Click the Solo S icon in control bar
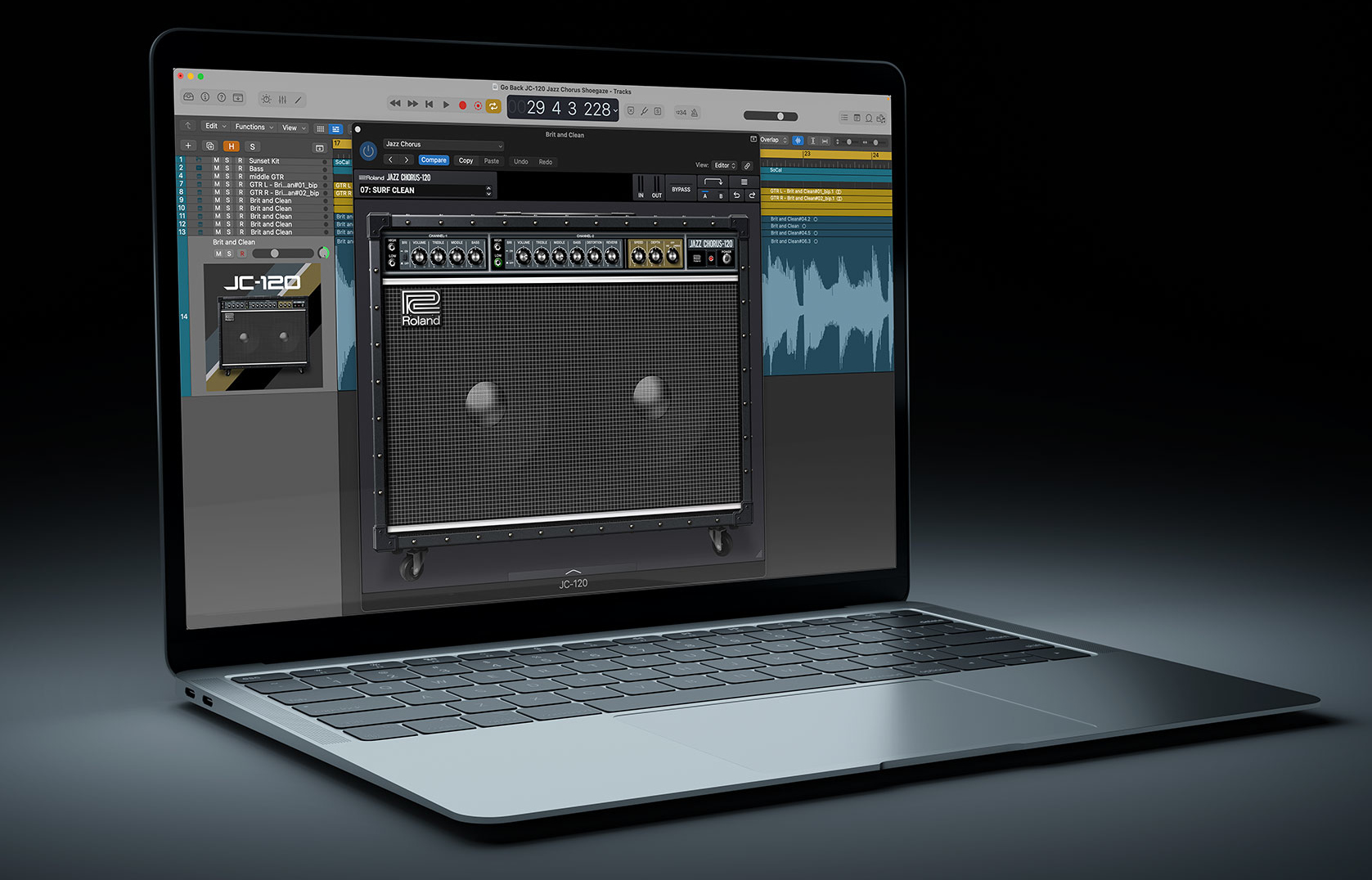The image size is (1372, 880). click(x=658, y=112)
